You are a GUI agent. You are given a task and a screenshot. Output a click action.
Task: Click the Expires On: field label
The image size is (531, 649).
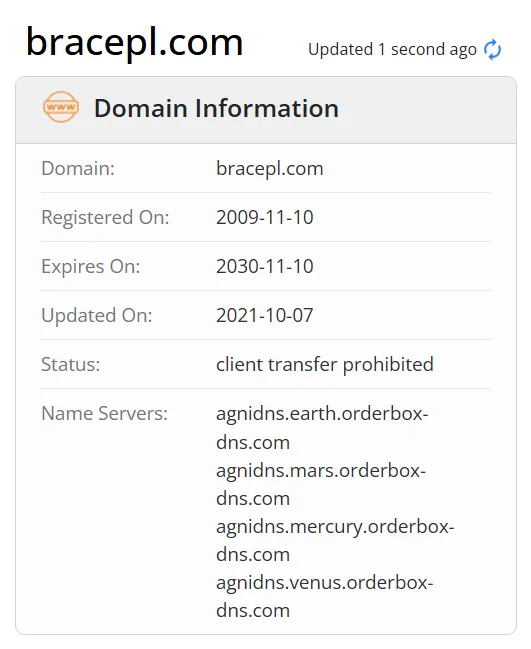pos(91,267)
